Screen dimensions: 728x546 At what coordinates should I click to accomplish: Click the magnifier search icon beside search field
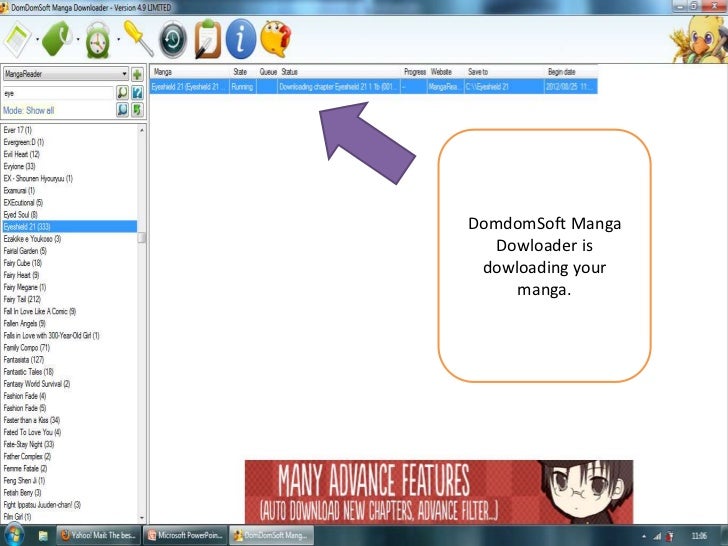(x=122, y=93)
